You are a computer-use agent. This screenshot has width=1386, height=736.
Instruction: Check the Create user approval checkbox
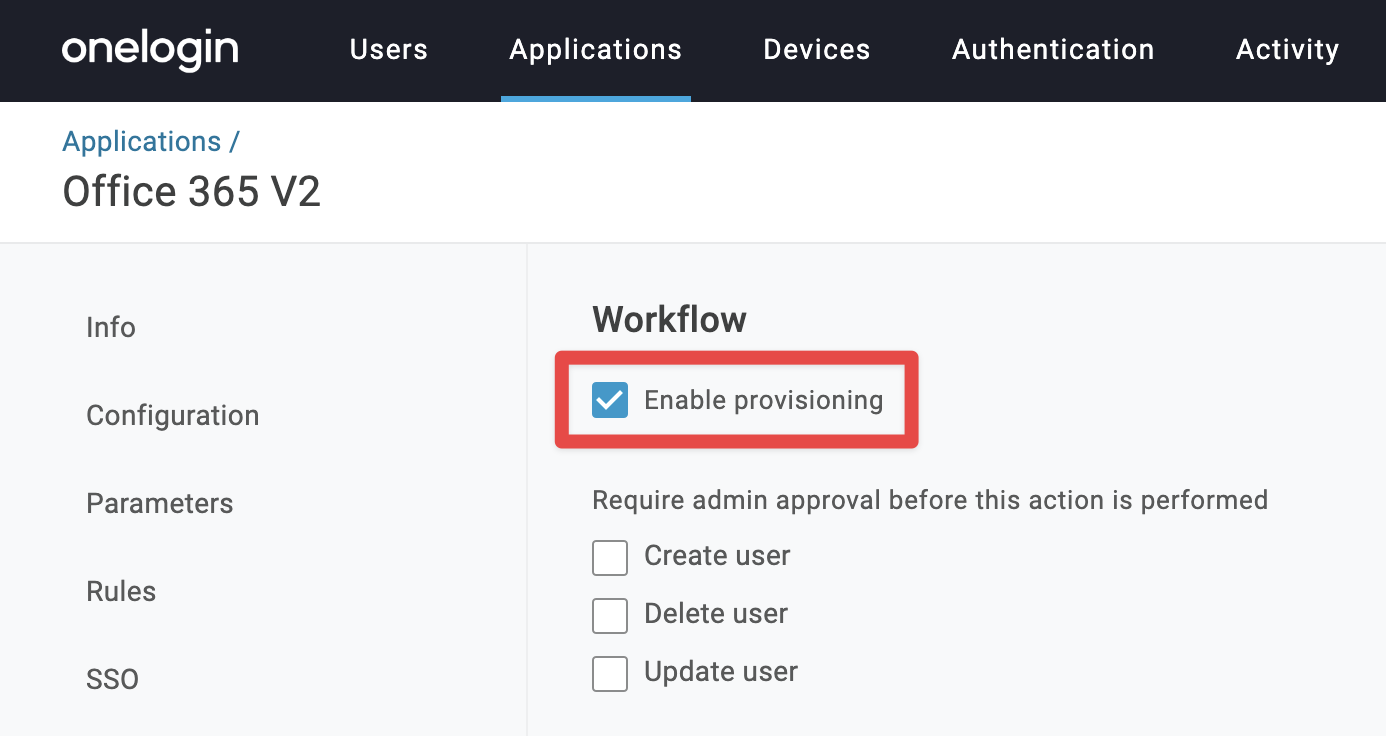pos(610,557)
